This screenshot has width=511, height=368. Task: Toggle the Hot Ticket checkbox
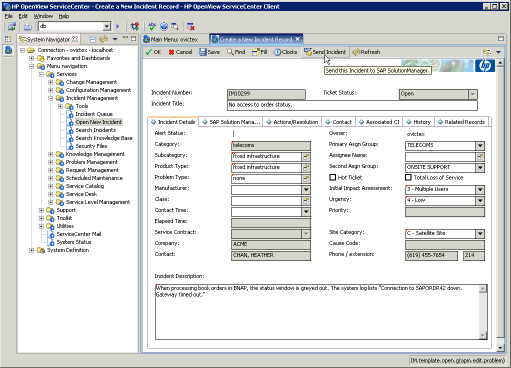[332, 177]
